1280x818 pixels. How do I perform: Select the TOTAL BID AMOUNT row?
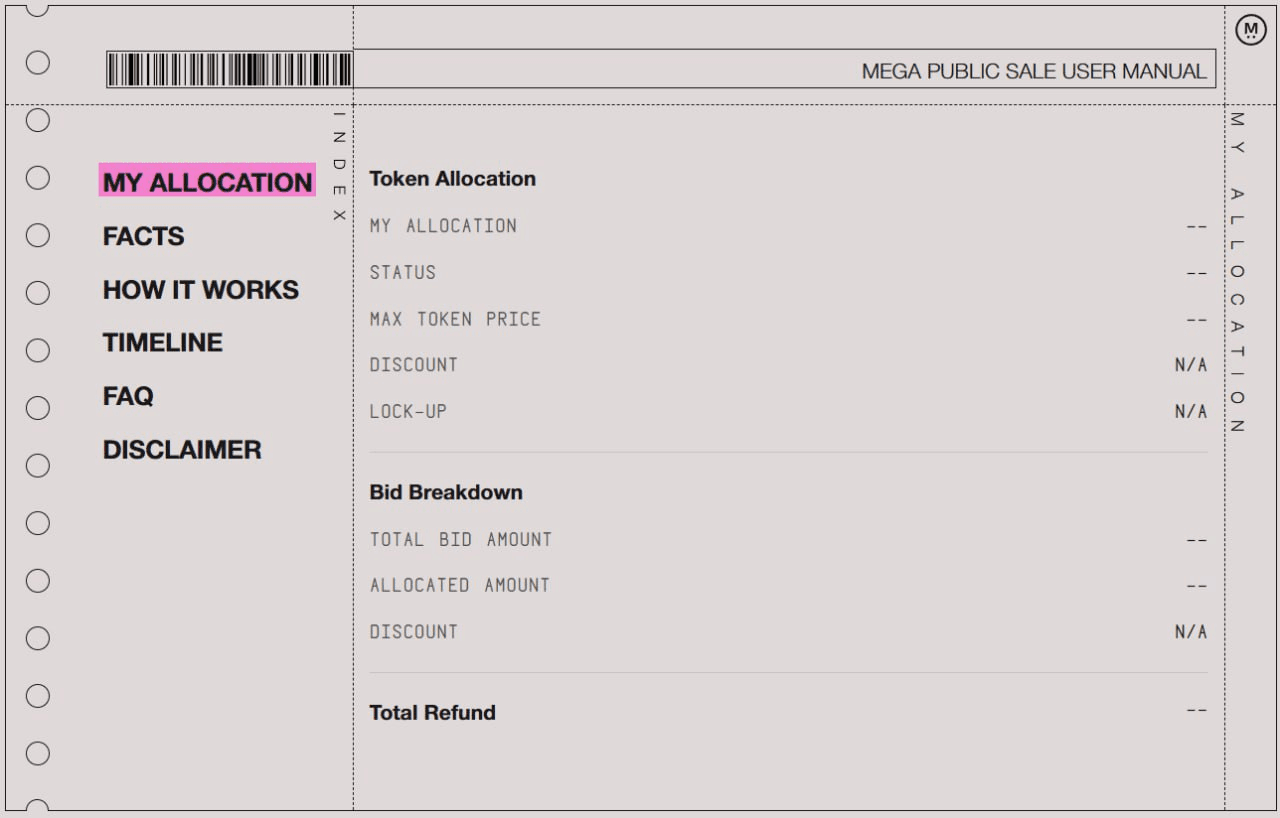point(461,540)
